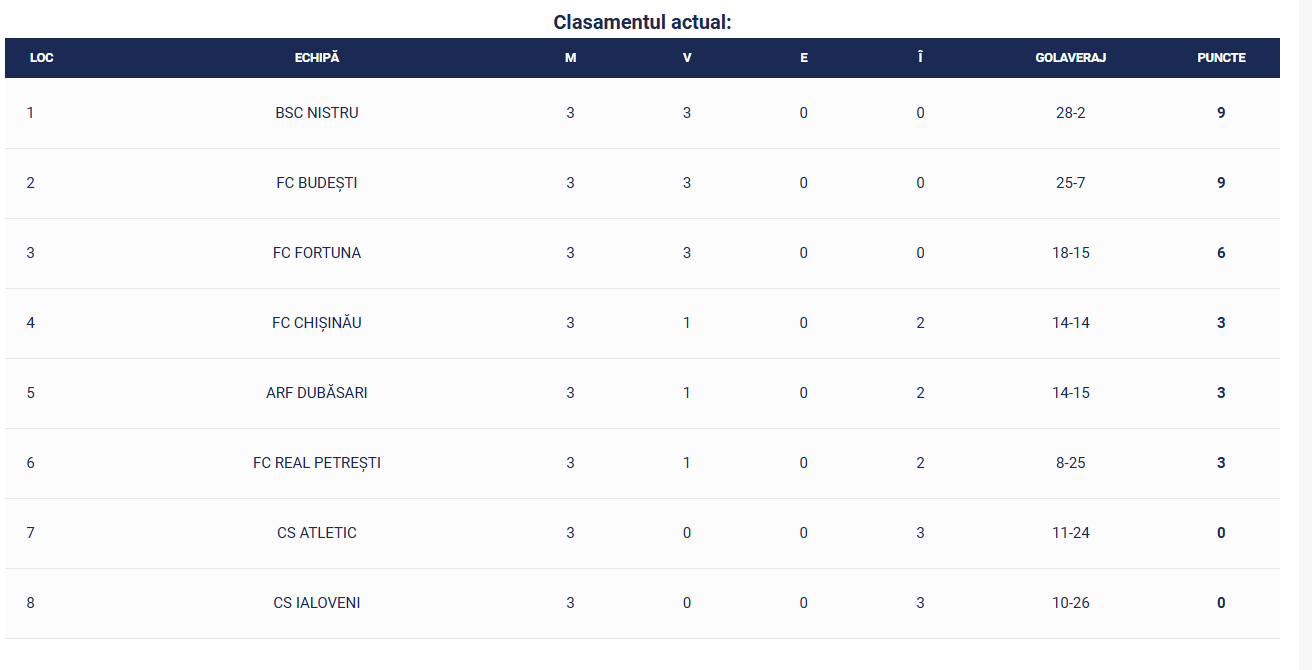Image resolution: width=1312 pixels, height=670 pixels.
Task: Select the FC BUDEȘTI team name
Action: click(317, 183)
